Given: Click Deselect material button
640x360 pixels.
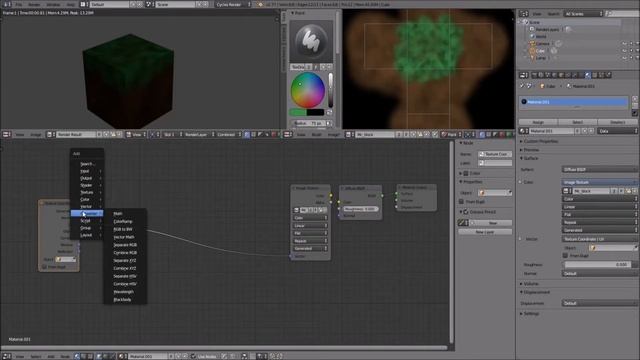Looking at the screenshot, I should point(617,122).
